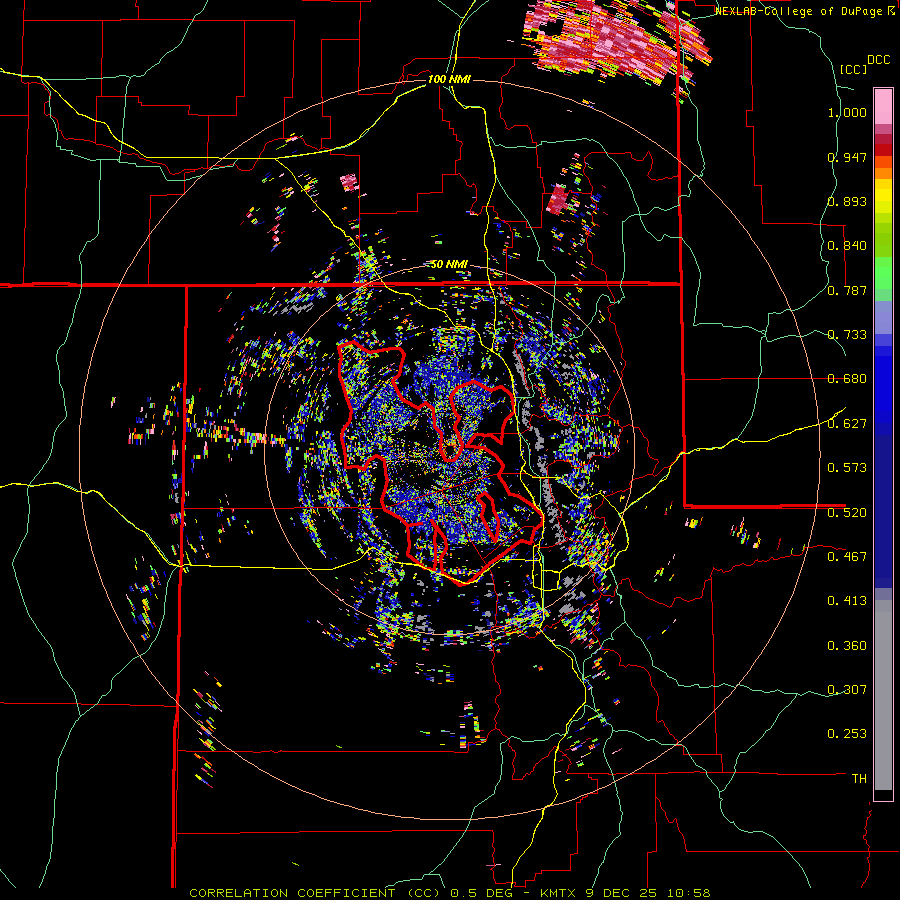
Task: Select the 0.733 scale value
Action: (847, 335)
